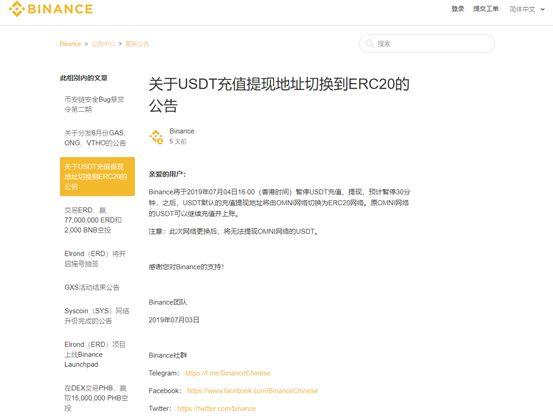Viewport: 553px width, 419px height.
Task: Click the Binance团队 signature text
Action: point(168,302)
